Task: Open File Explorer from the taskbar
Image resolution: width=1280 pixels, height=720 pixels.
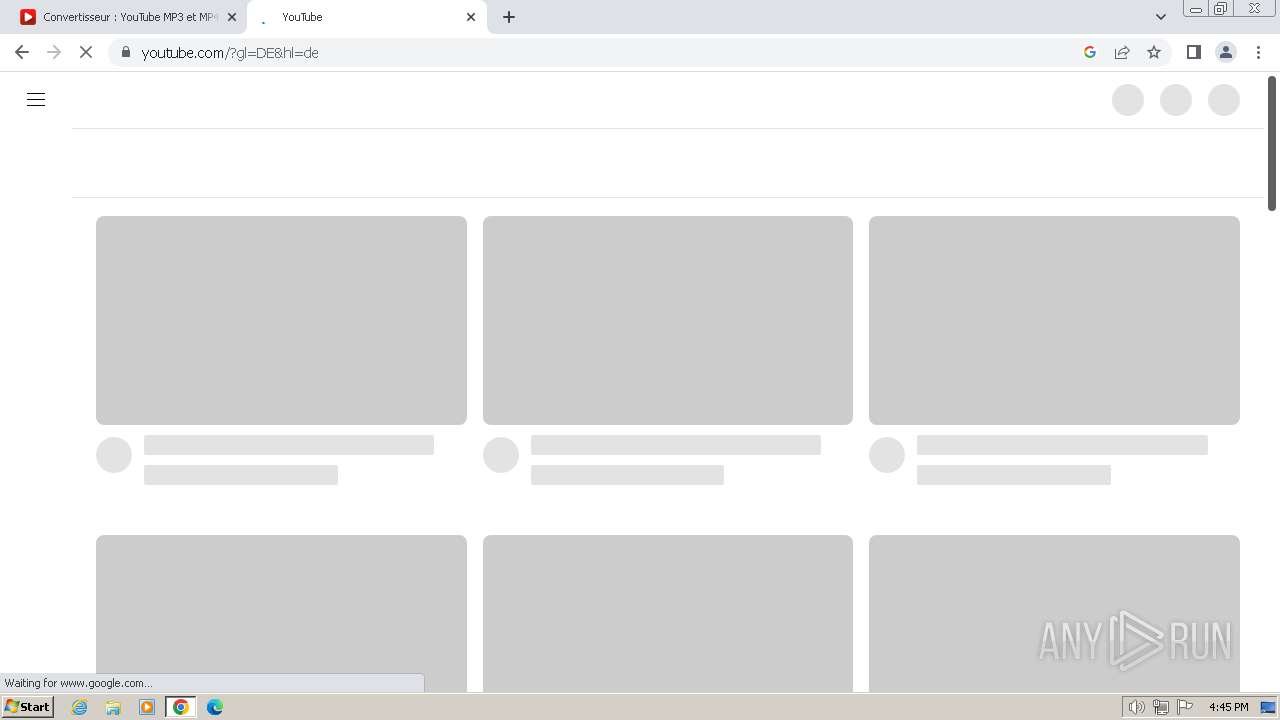Action: [x=113, y=707]
